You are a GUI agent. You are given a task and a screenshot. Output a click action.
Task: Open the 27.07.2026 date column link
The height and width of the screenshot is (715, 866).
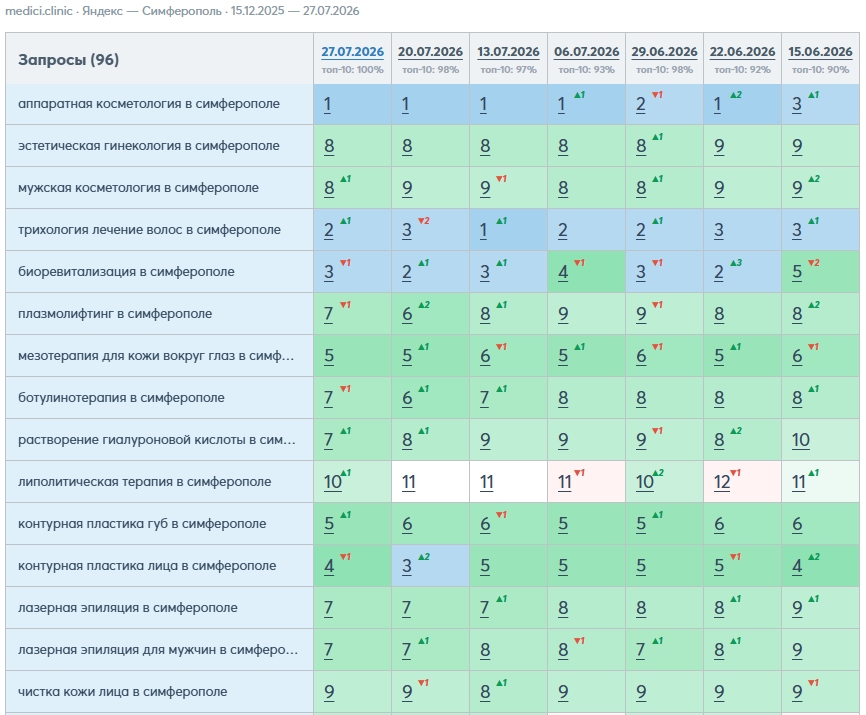(352, 52)
